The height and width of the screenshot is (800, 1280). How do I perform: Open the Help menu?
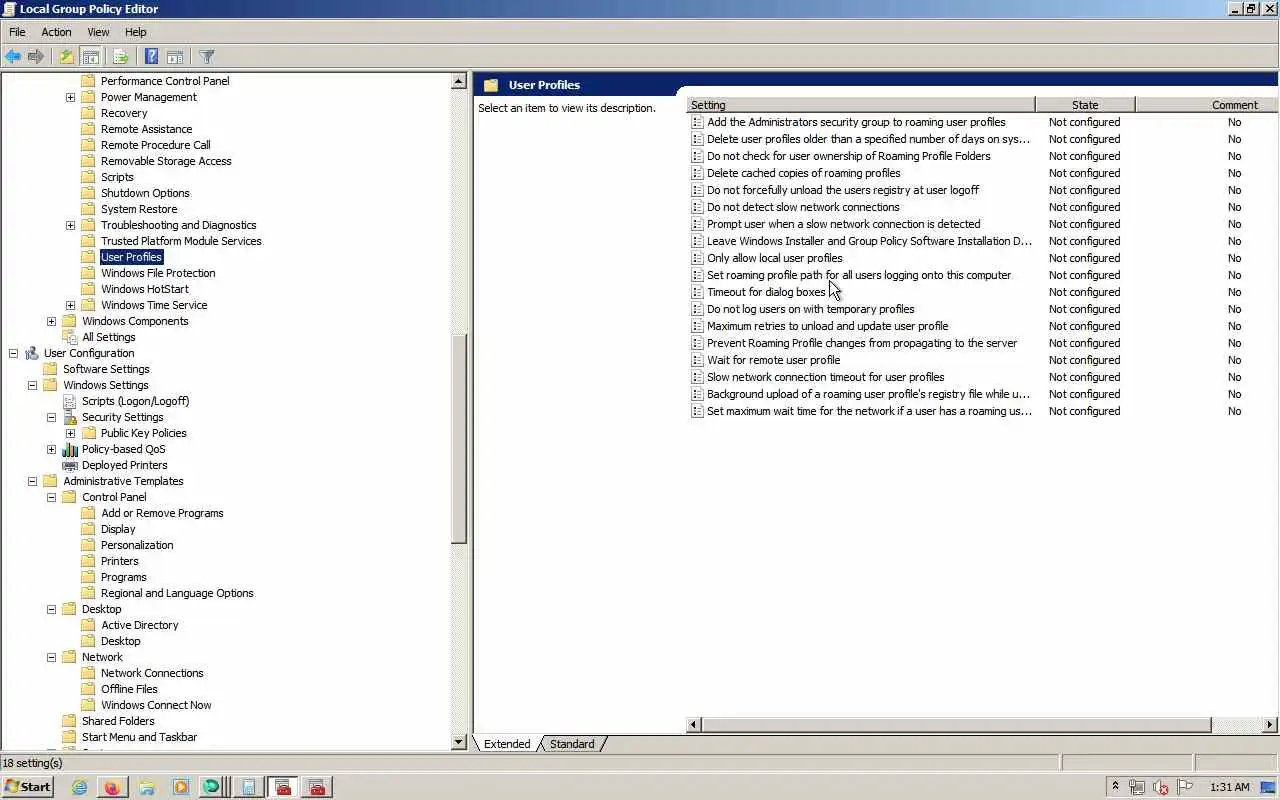tap(136, 32)
